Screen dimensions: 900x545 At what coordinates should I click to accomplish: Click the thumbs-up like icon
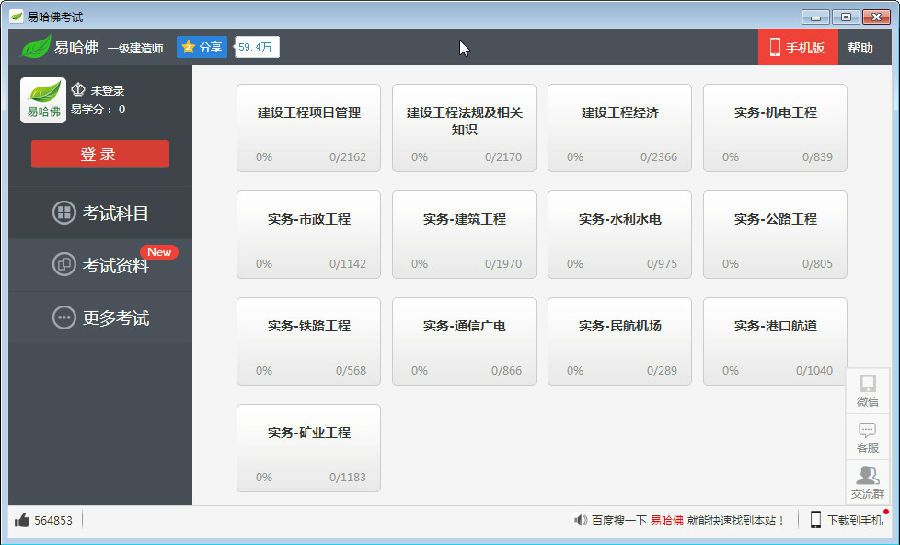coord(22,520)
